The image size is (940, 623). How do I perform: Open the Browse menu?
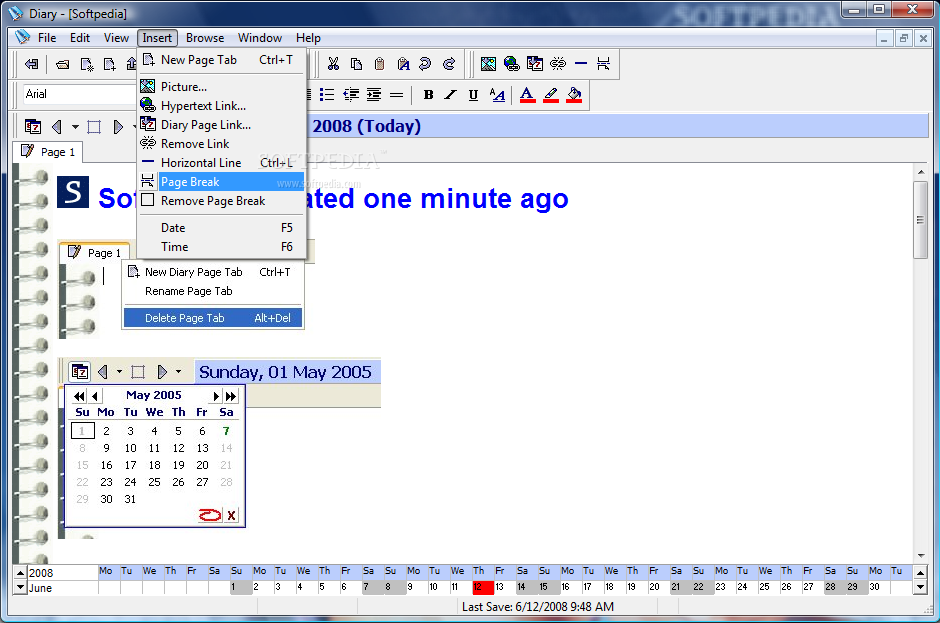[205, 38]
